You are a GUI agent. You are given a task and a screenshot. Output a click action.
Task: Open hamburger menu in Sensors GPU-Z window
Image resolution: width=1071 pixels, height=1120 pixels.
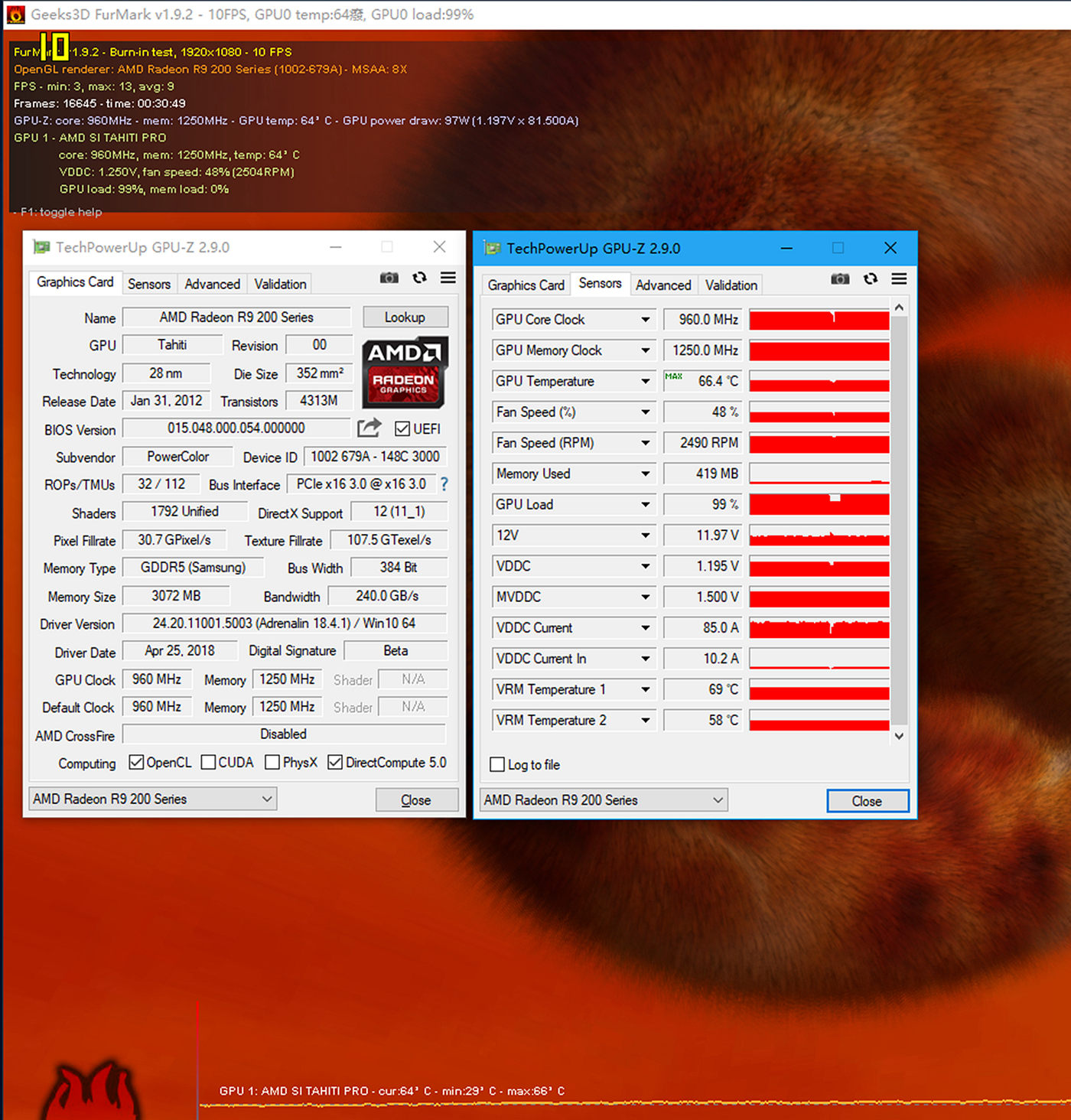click(x=900, y=279)
